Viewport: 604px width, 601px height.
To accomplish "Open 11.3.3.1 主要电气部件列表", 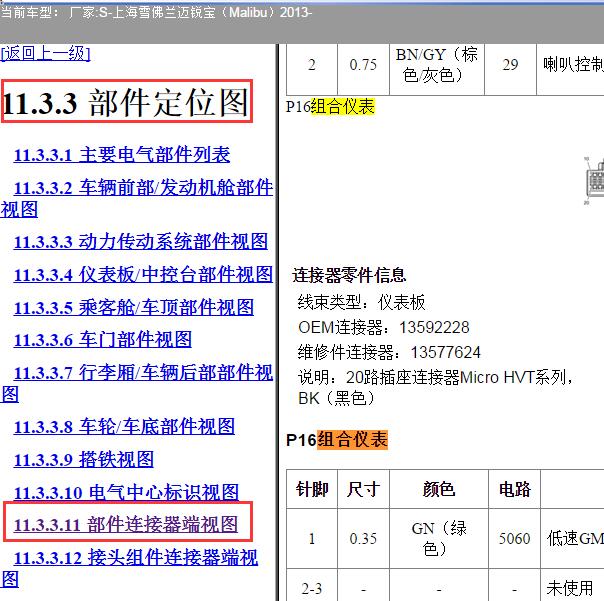I will tap(122, 155).
